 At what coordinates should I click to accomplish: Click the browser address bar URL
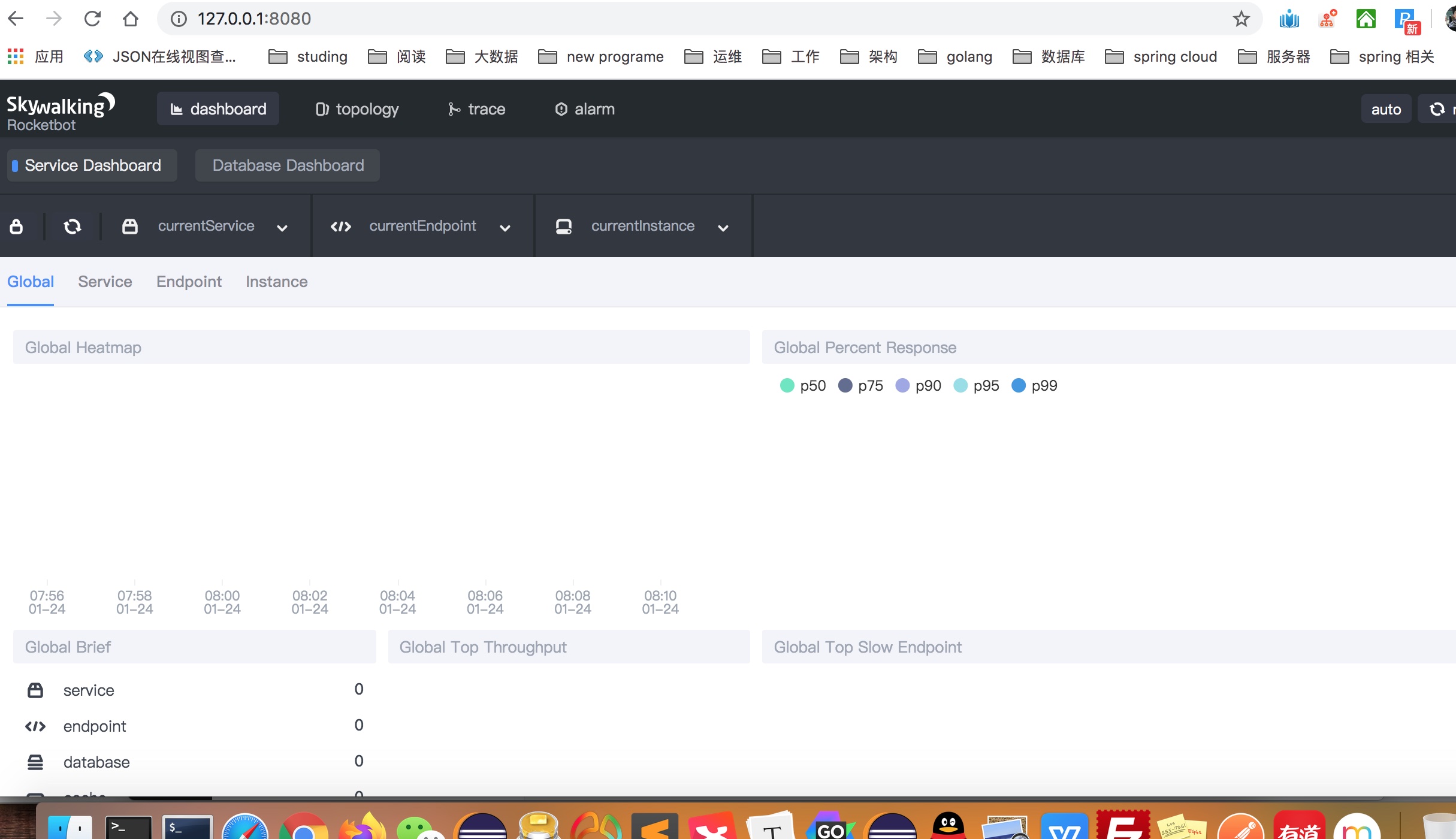254,19
